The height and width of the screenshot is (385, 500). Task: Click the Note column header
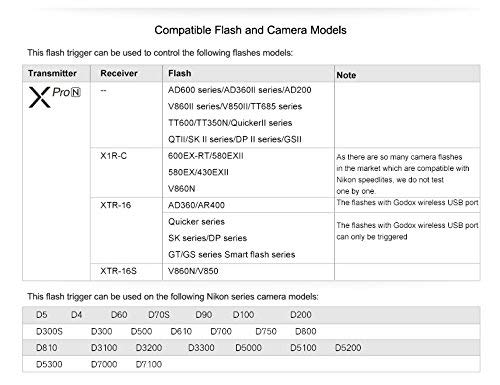[346, 75]
